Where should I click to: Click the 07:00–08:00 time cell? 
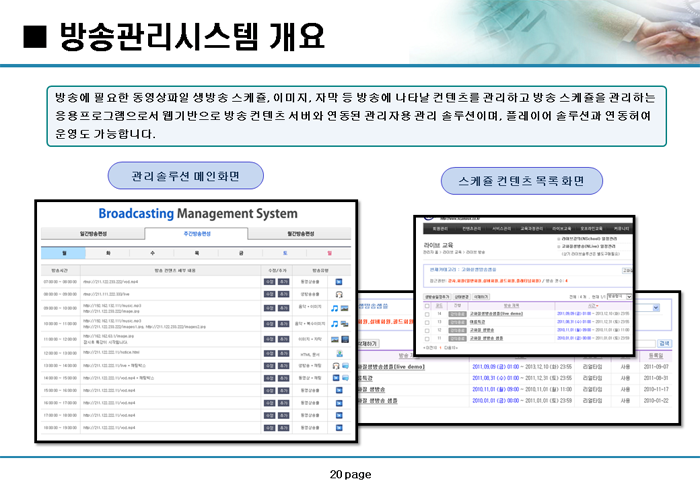(60, 282)
